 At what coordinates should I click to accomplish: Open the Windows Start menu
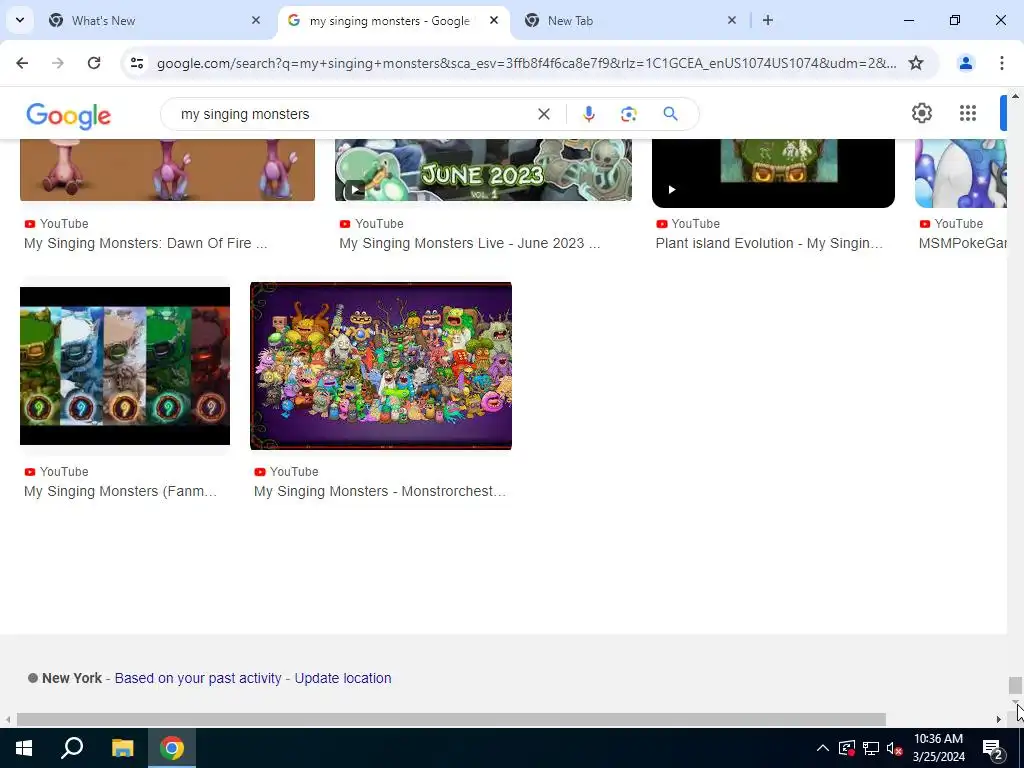coord(24,748)
